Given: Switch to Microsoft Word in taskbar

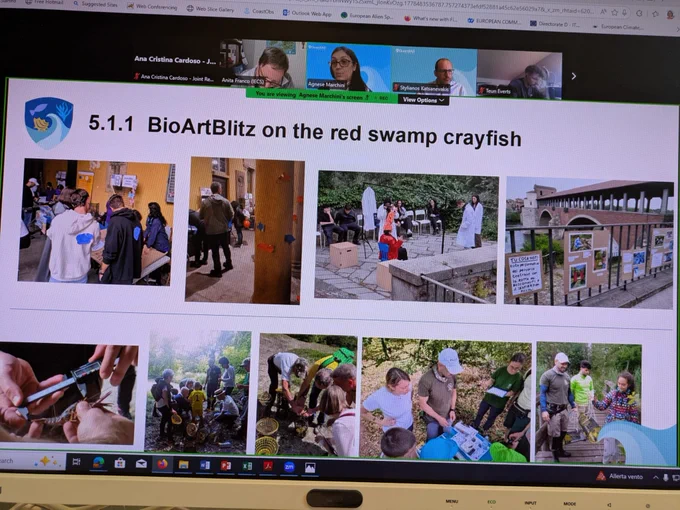Looking at the screenshot, I should pyautogui.click(x=205, y=465).
